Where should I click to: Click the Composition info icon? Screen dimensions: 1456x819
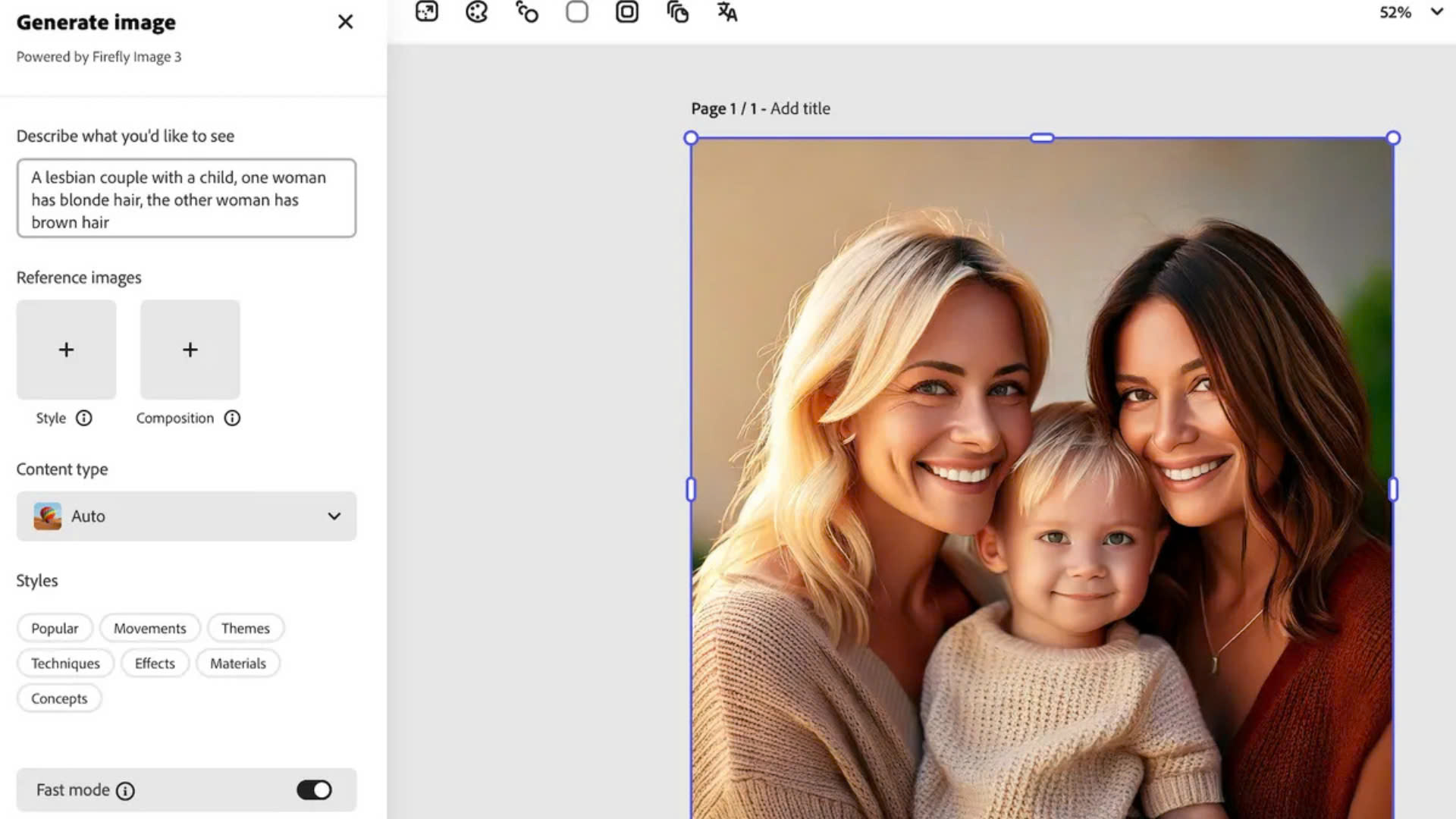click(x=232, y=418)
